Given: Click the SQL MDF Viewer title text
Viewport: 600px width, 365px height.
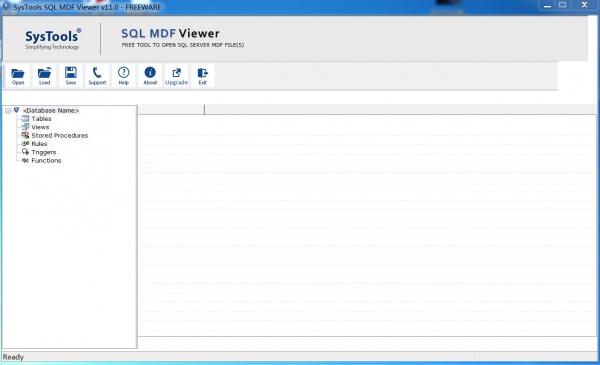Looking at the screenshot, I should point(170,33).
